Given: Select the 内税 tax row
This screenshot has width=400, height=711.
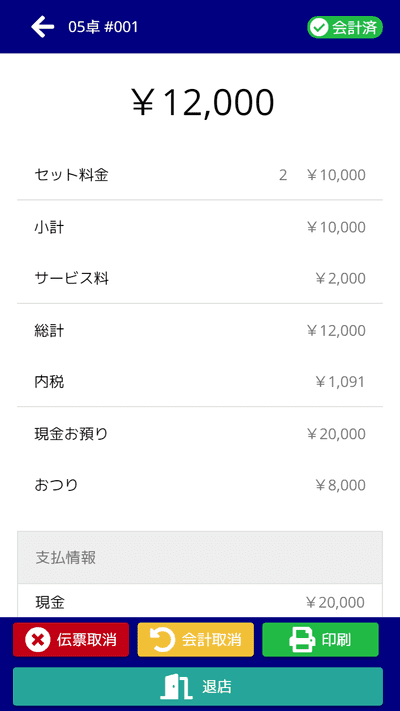Looking at the screenshot, I should coord(200,382).
